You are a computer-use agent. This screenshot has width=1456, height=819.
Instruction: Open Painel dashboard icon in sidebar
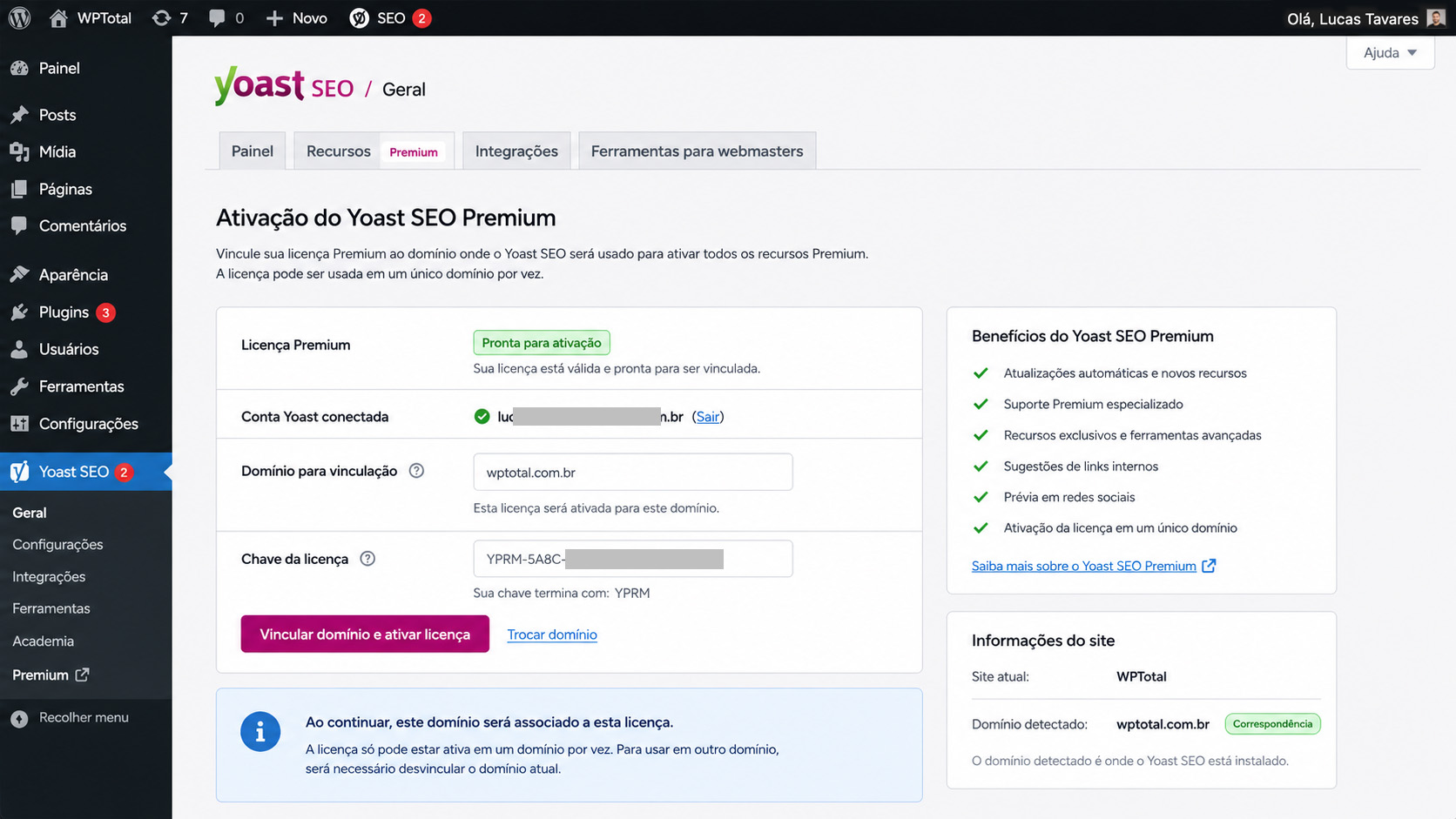pos(19,68)
